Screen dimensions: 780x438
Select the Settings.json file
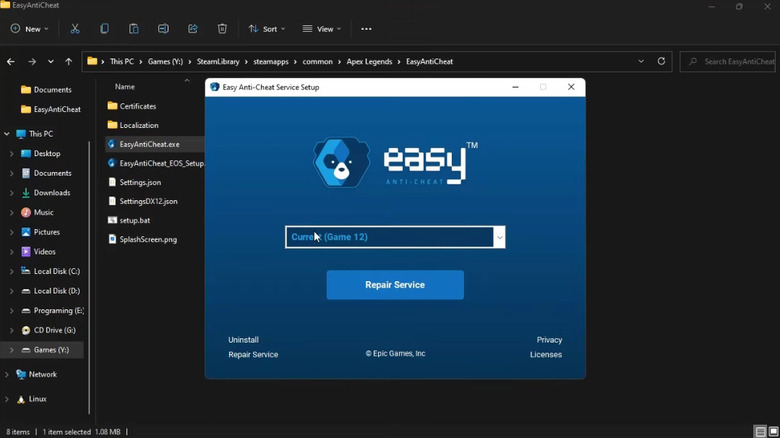(134, 182)
